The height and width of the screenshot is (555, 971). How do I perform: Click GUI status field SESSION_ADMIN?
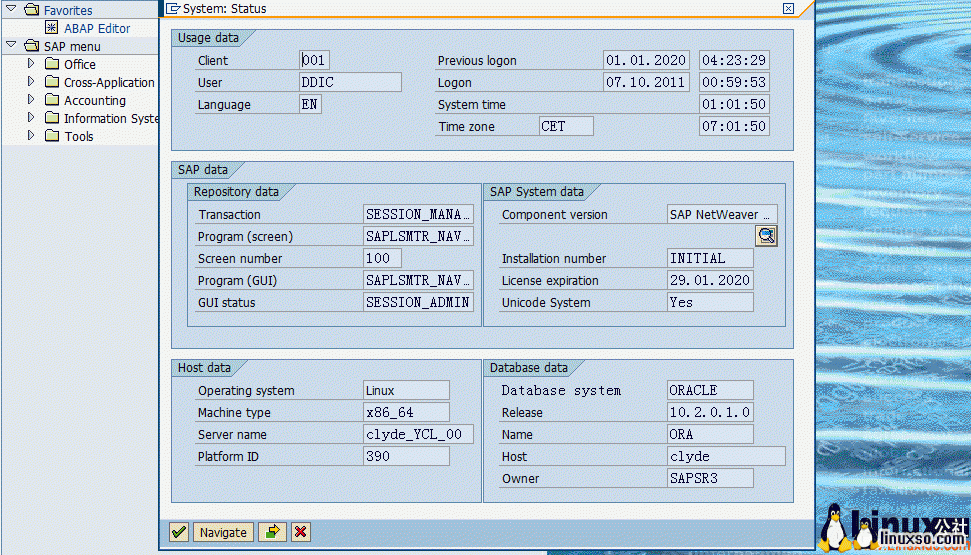coord(419,302)
